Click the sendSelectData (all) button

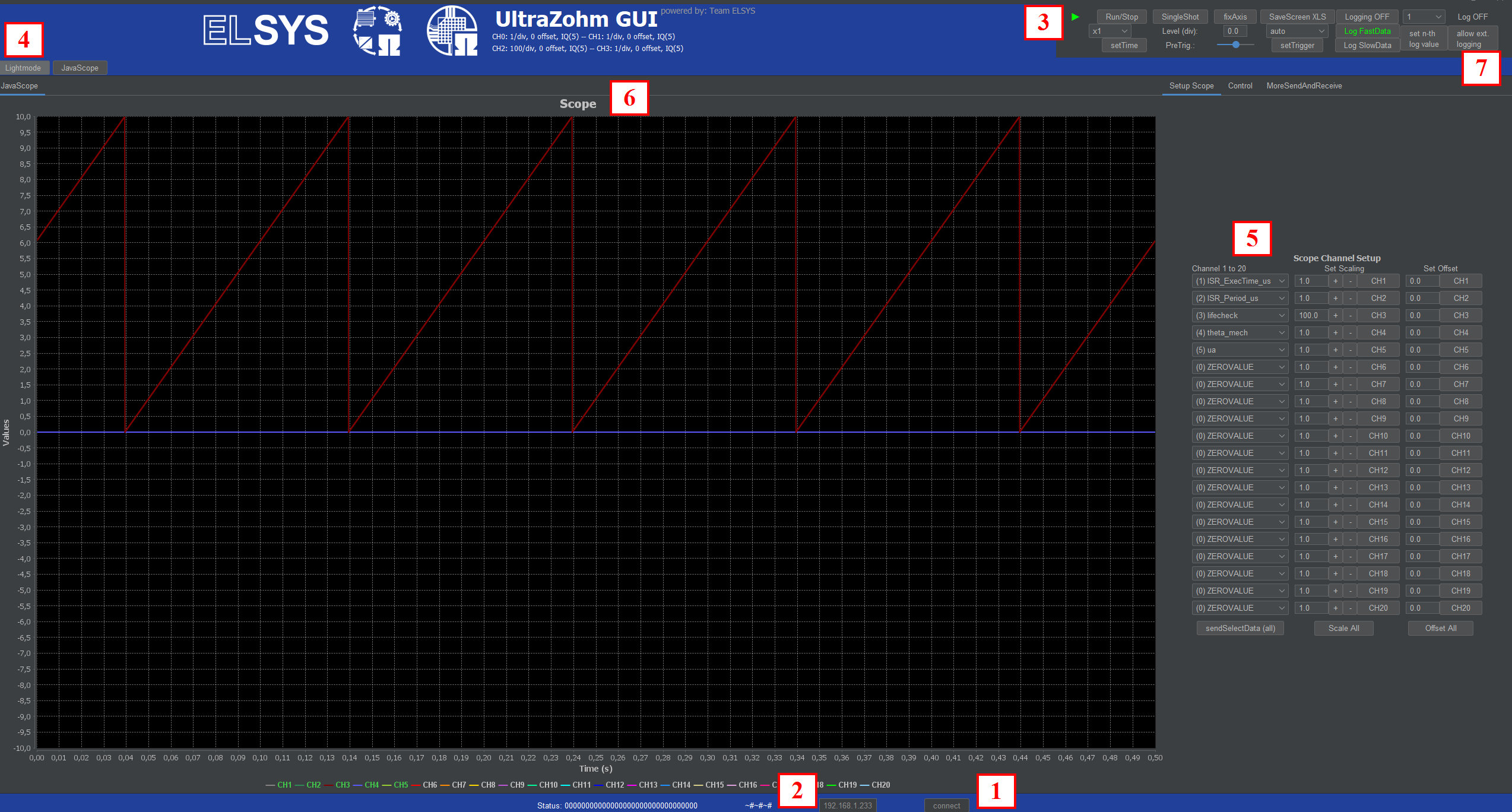click(1240, 628)
